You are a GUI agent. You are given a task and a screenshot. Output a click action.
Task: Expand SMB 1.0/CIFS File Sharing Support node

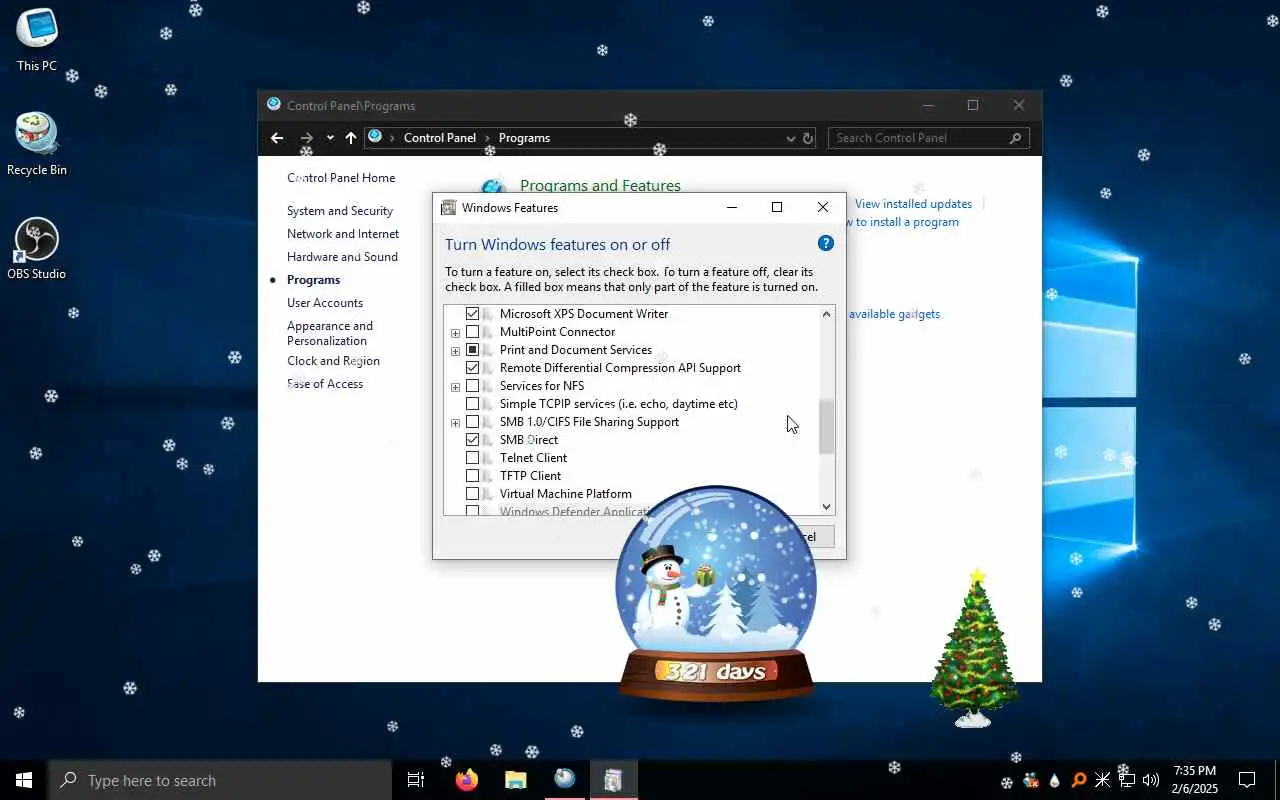tap(455, 423)
